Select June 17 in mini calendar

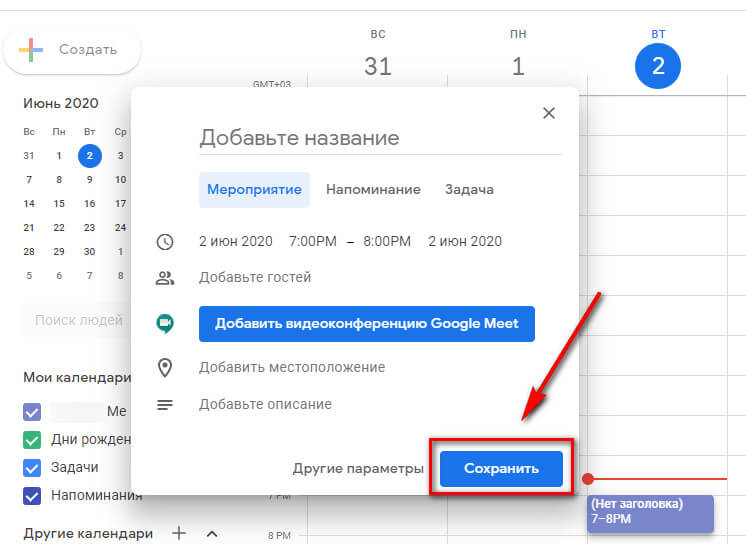[120, 204]
